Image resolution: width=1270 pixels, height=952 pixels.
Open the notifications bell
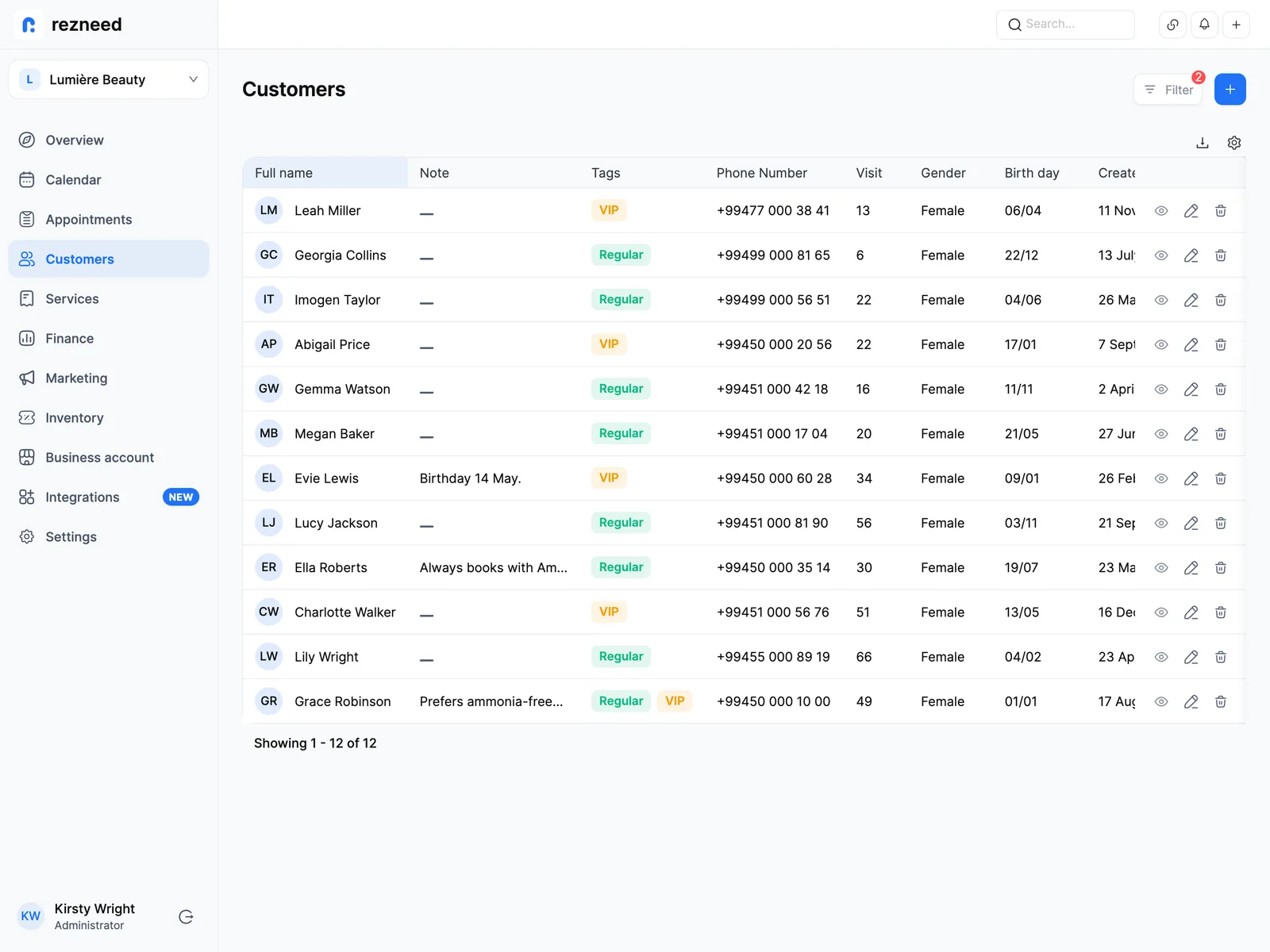1204,25
